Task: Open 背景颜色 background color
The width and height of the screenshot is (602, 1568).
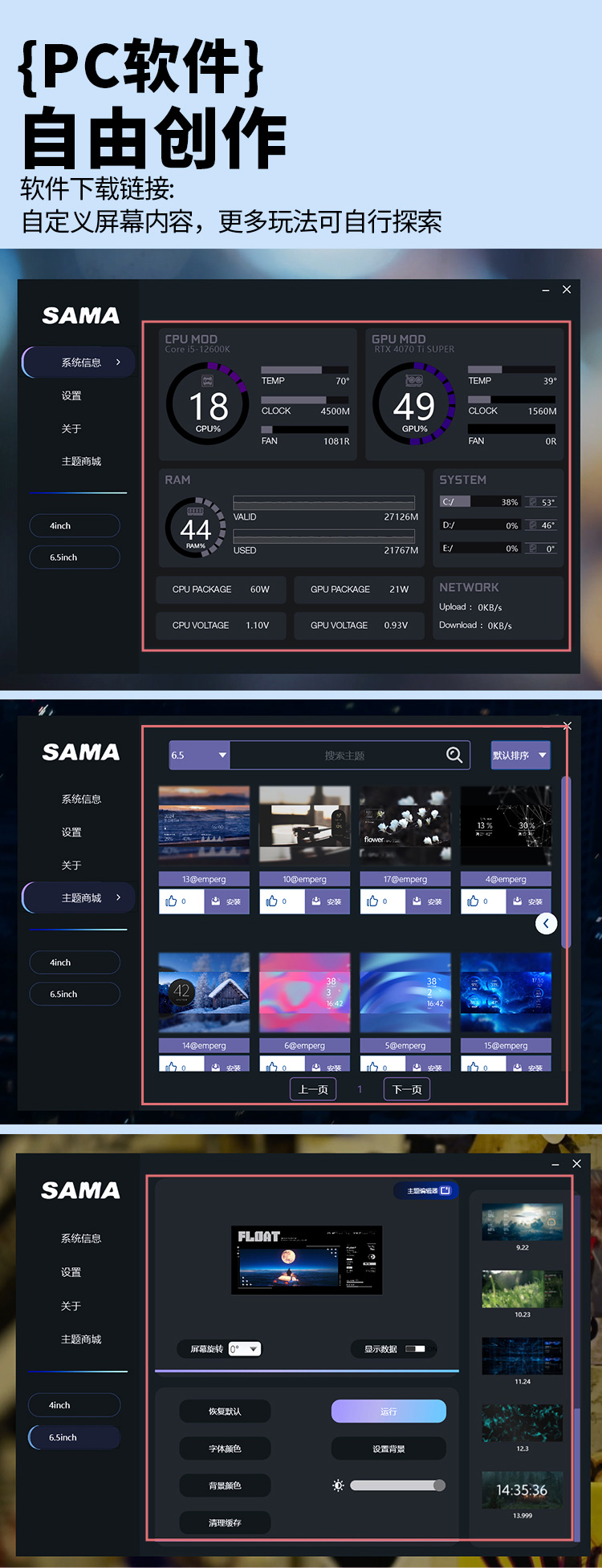Action: pyautogui.click(x=225, y=1485)
